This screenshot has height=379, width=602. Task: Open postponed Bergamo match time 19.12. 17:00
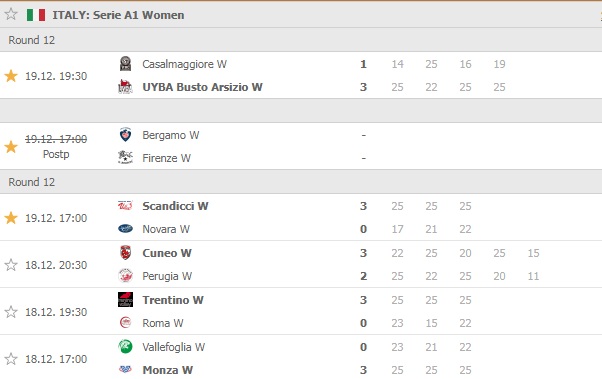(x=56, y=139)
